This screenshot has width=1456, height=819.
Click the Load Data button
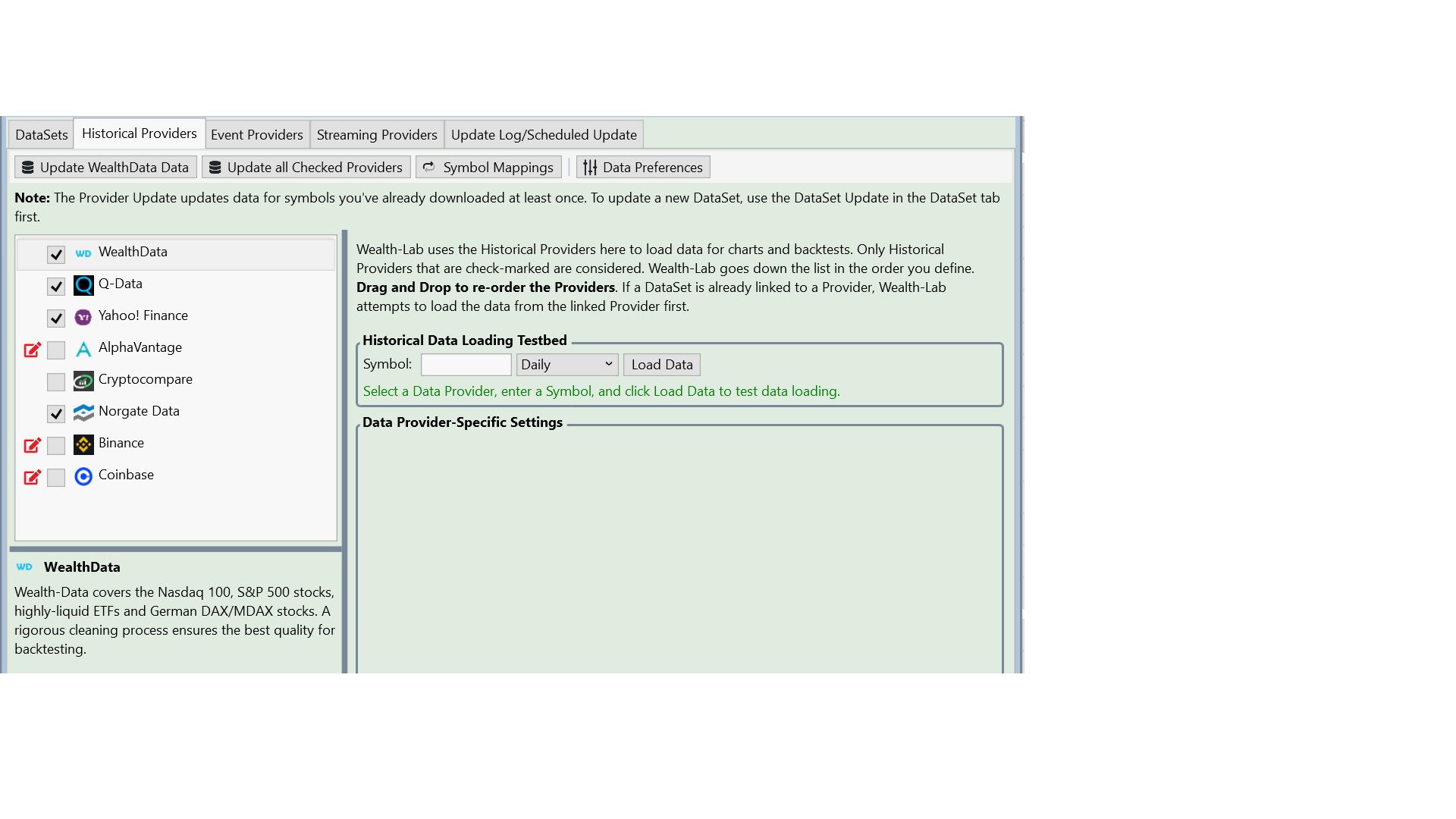[x=662, y=365]
